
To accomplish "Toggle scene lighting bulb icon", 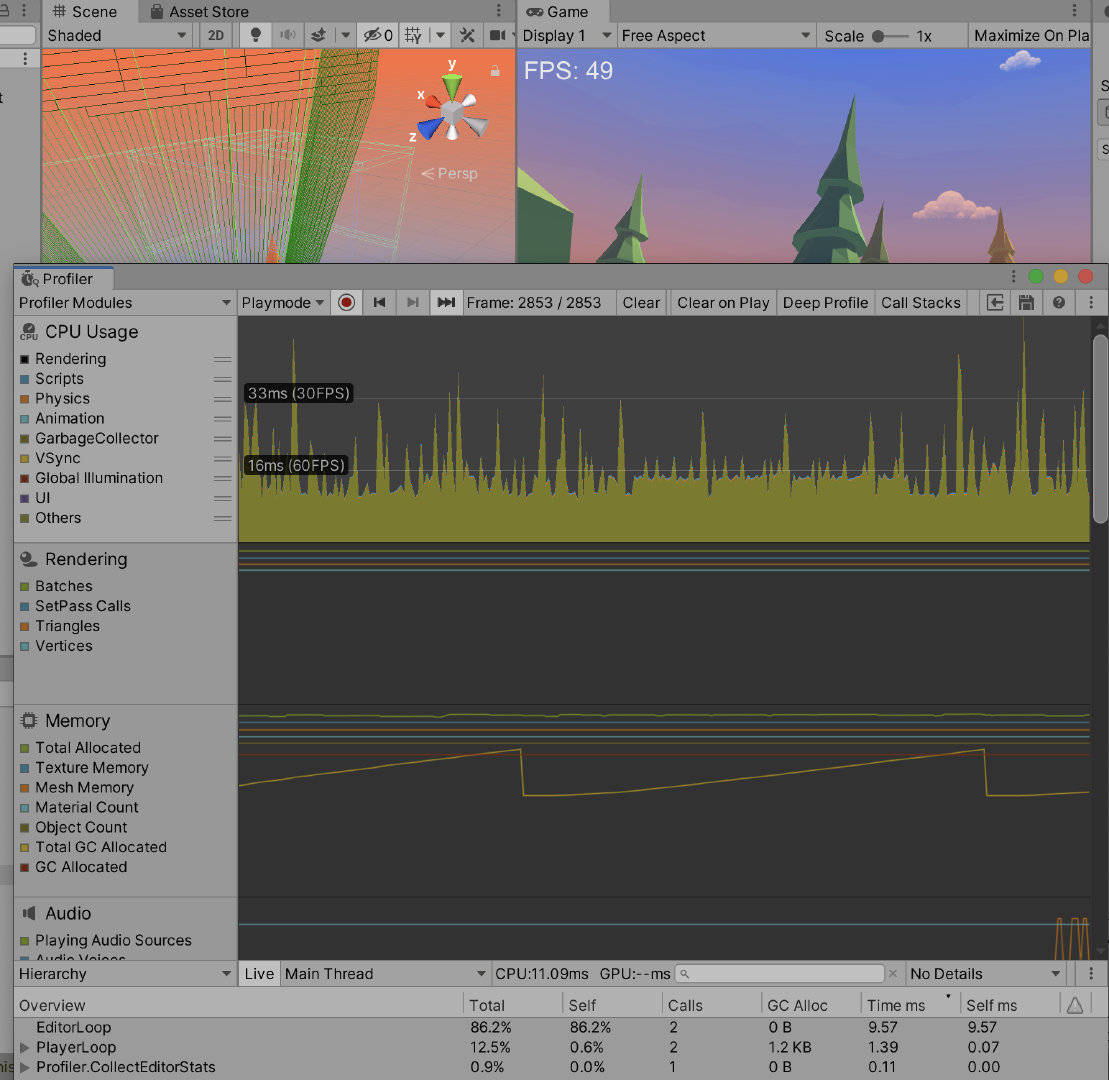I will (x=256, y=35).
